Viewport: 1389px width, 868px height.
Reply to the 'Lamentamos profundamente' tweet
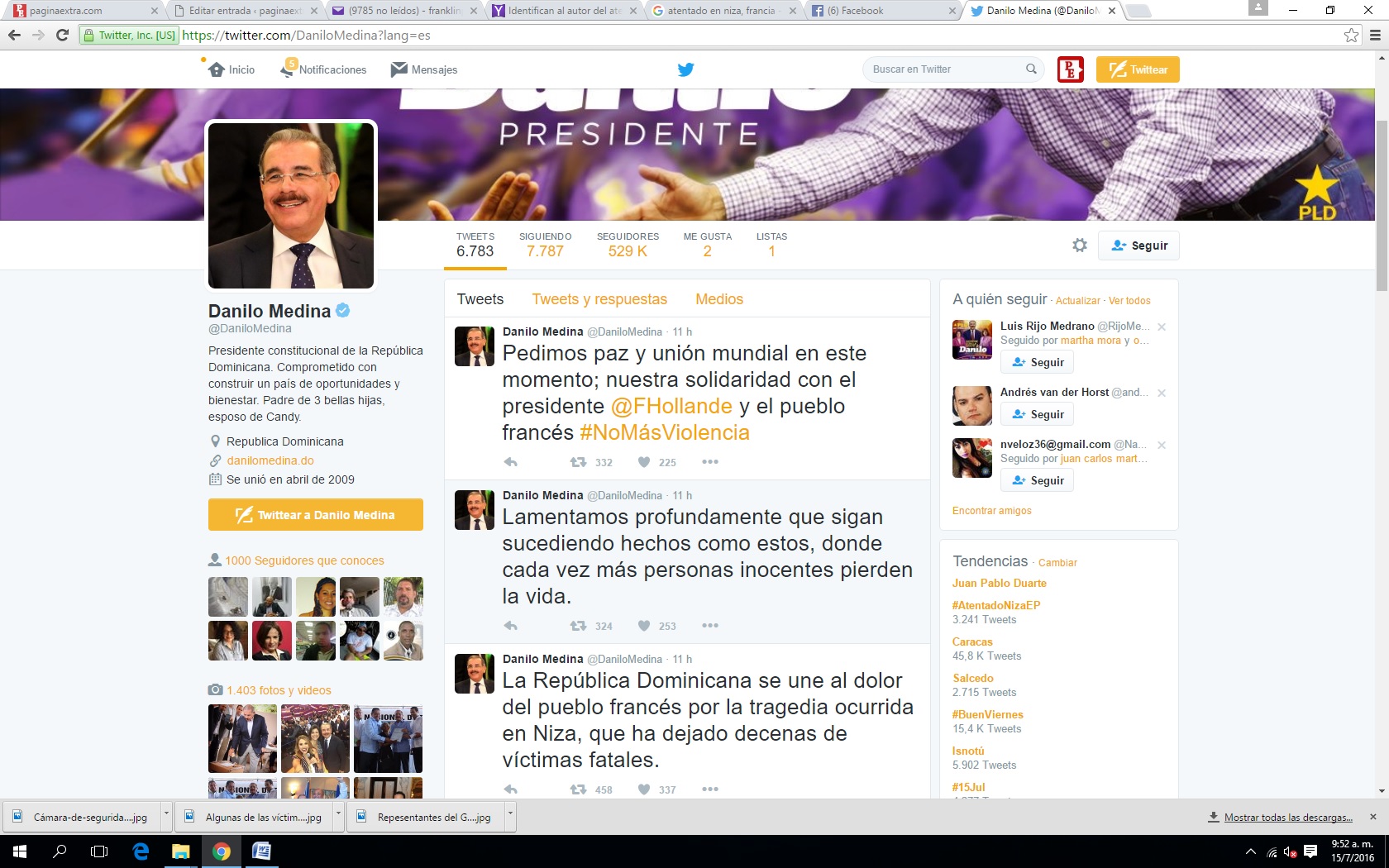click(x=511, y=626)
